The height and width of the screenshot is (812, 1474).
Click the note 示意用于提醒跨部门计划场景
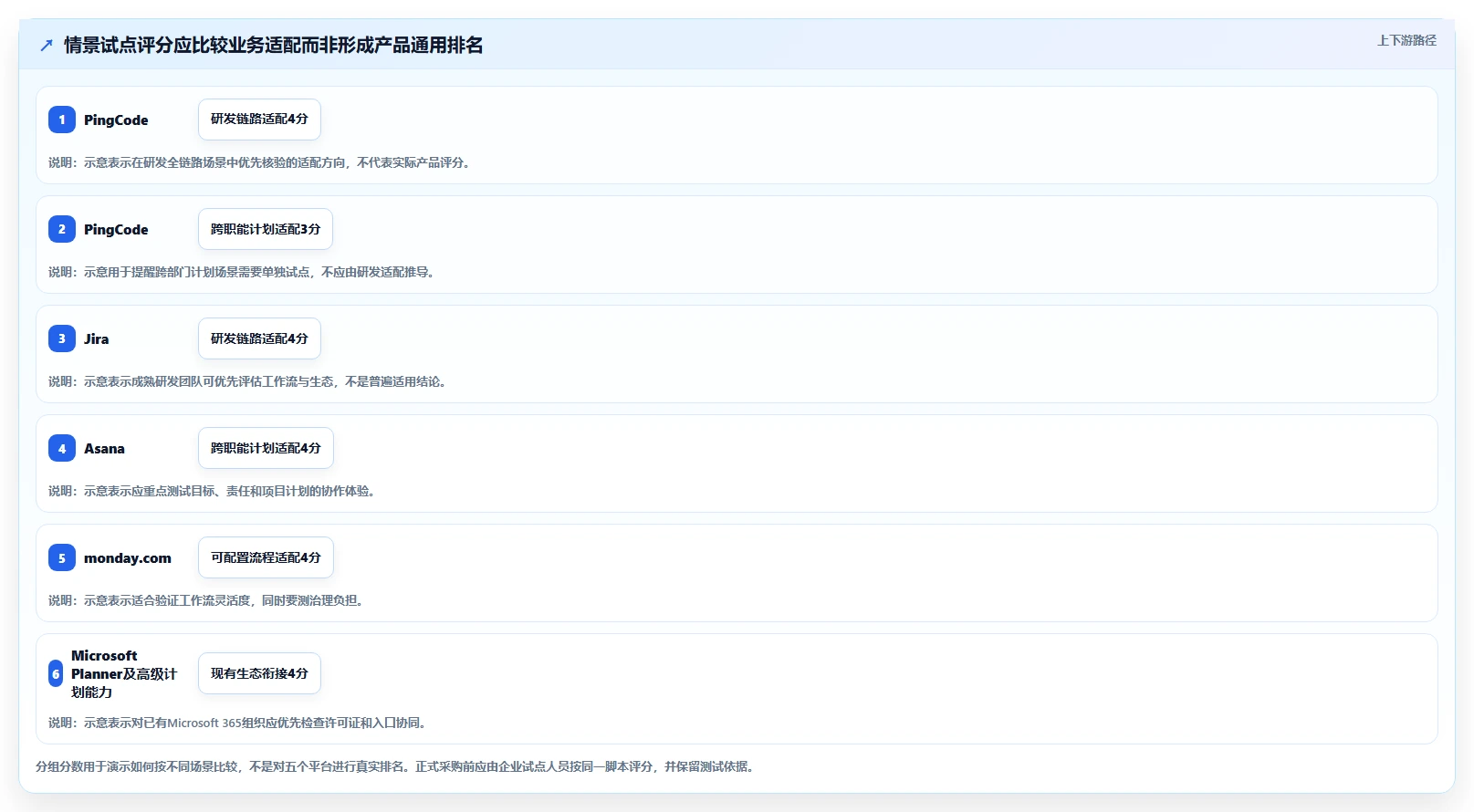[x=242, y=272]
